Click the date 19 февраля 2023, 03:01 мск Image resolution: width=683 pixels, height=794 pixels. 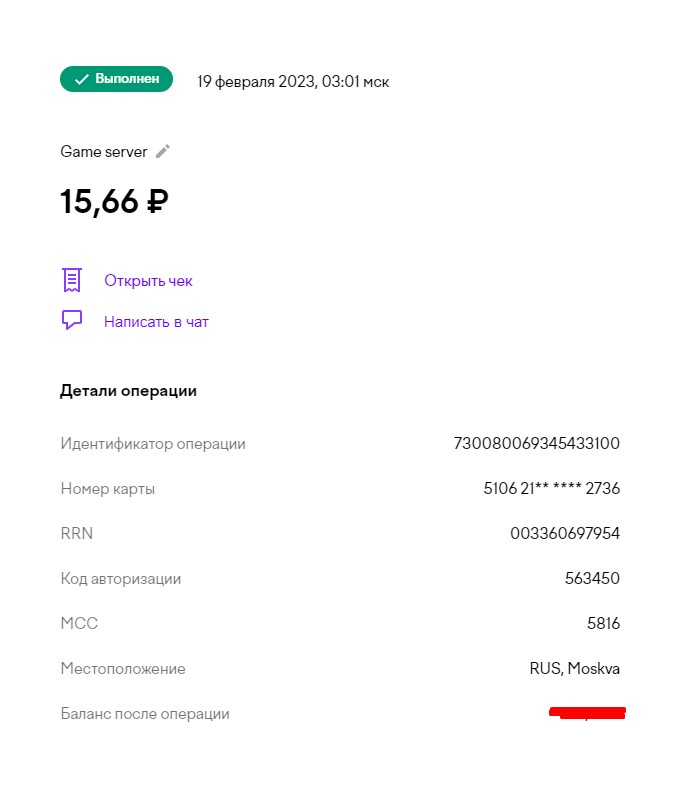click(293, 82)
